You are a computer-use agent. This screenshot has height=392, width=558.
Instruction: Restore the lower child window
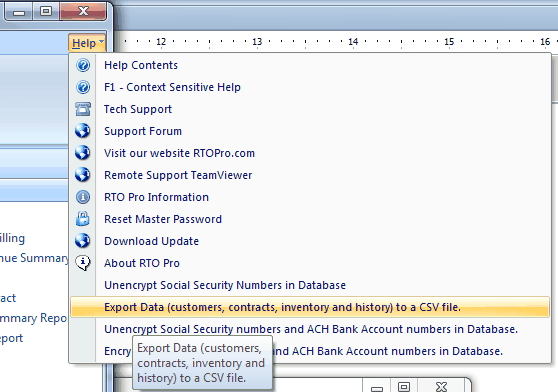click(404, 386)
